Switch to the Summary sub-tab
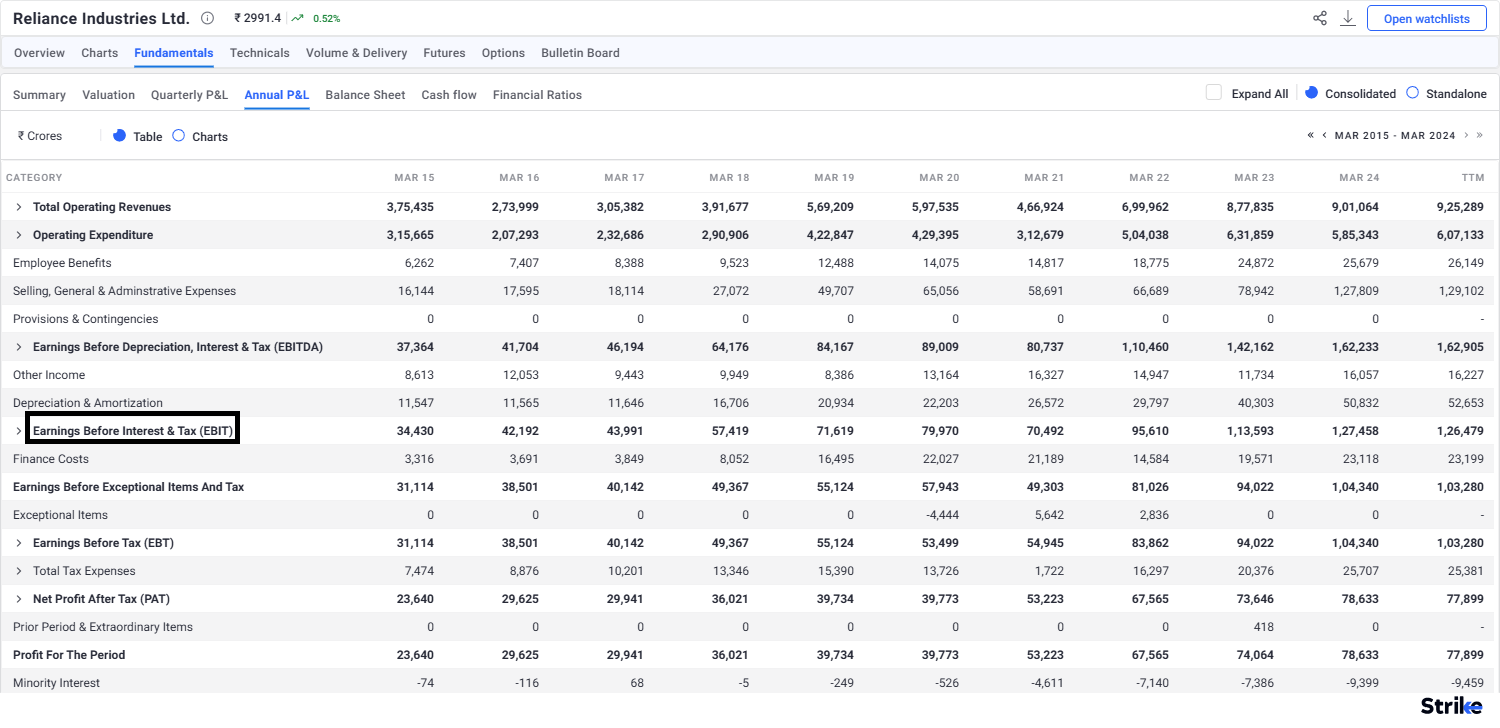This screenshot has height=728, width=1500. point(39,95)
